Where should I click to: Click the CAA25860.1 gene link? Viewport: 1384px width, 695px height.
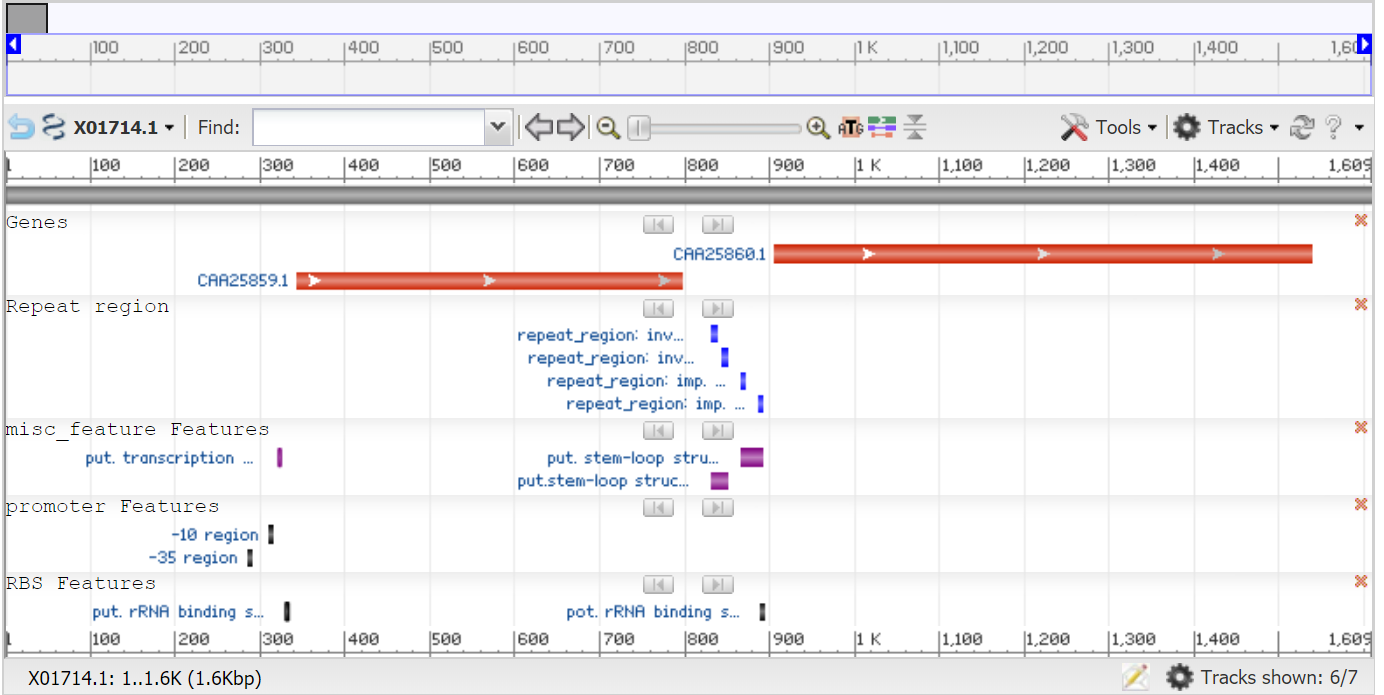tap(719, 254)
